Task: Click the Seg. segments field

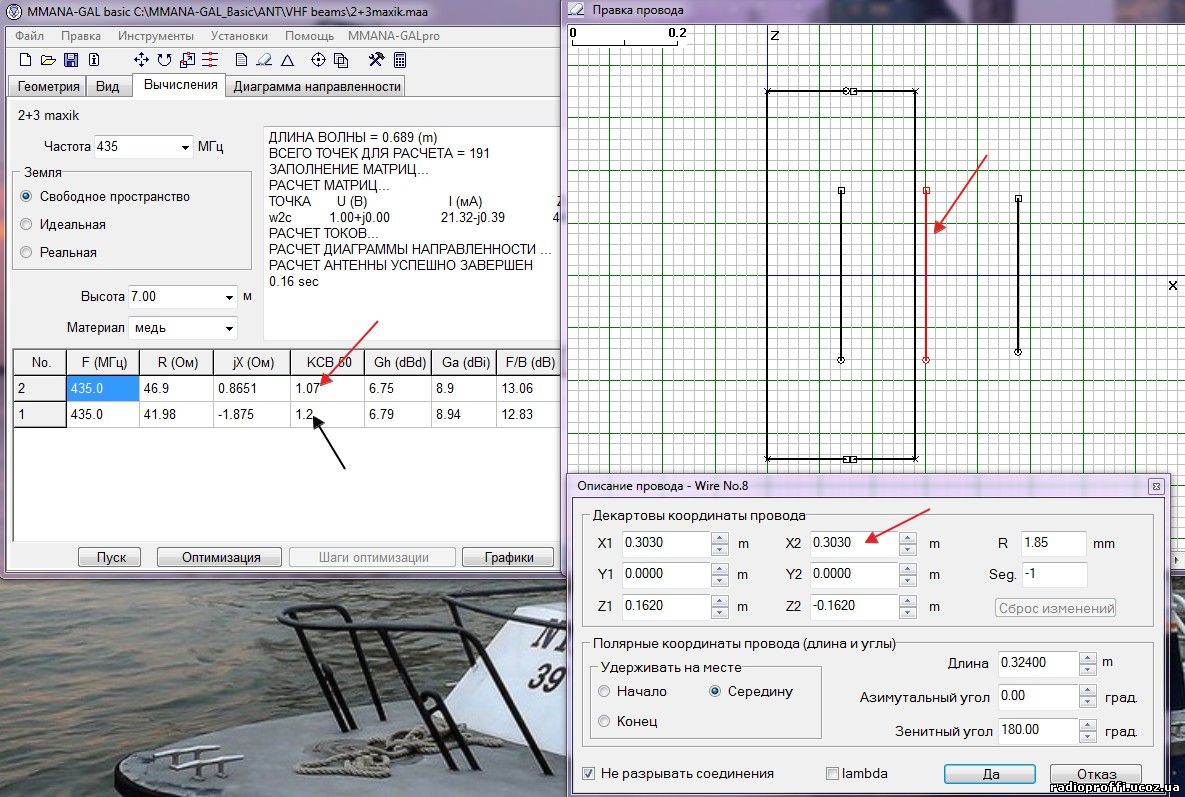Action: point(1054,574)
